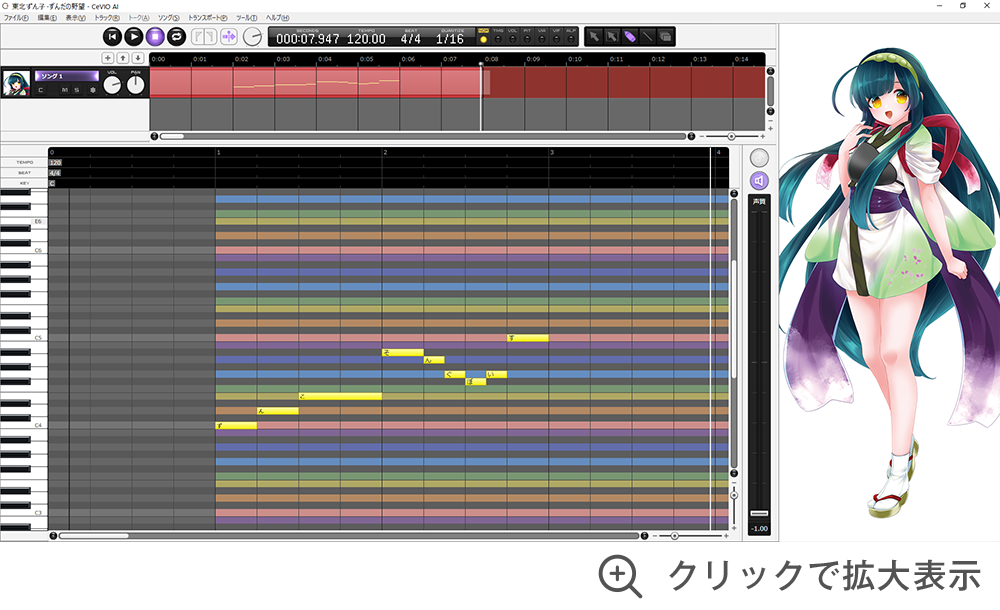The height and width of the screenshot is (610, 1000).
Task: Click the TEMPO value 120.00
Action: point(366,39)
